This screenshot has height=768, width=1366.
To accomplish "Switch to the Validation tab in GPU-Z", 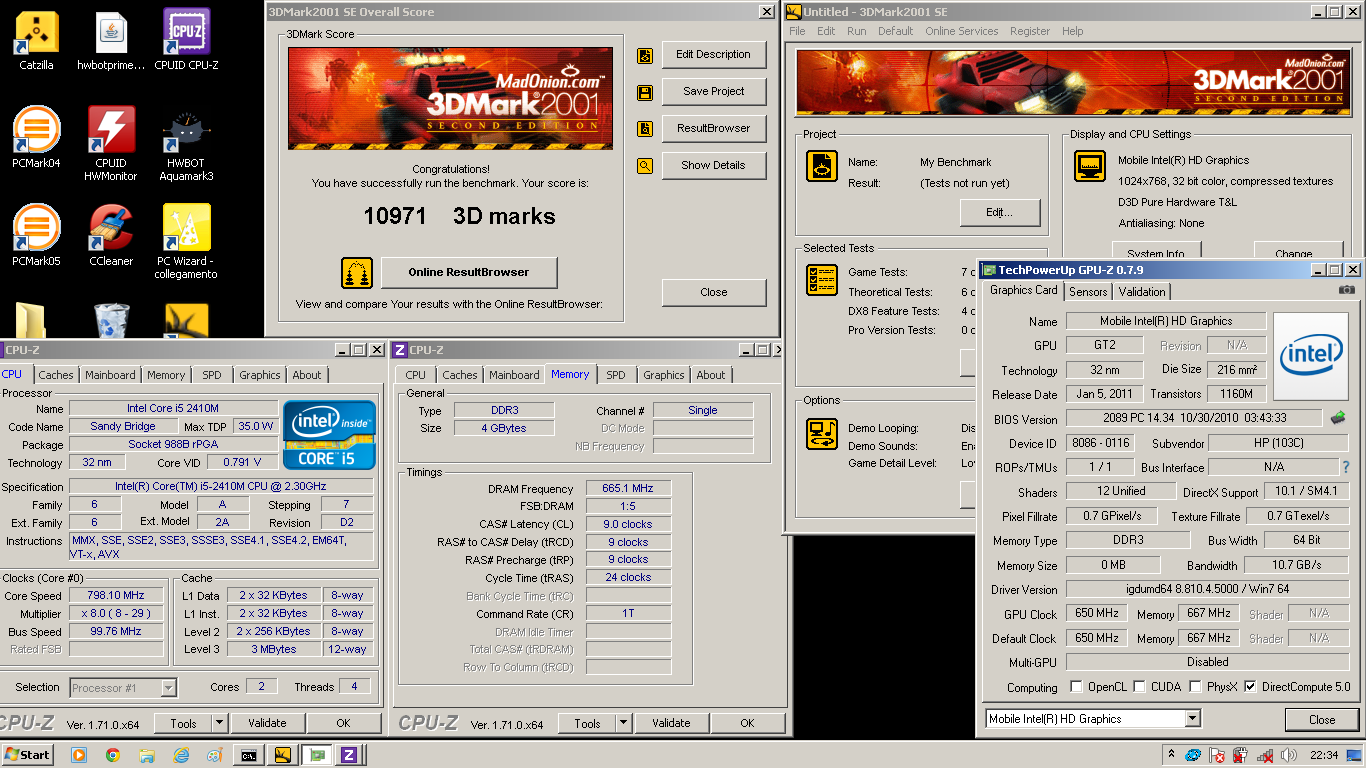I will [1142, 292].
